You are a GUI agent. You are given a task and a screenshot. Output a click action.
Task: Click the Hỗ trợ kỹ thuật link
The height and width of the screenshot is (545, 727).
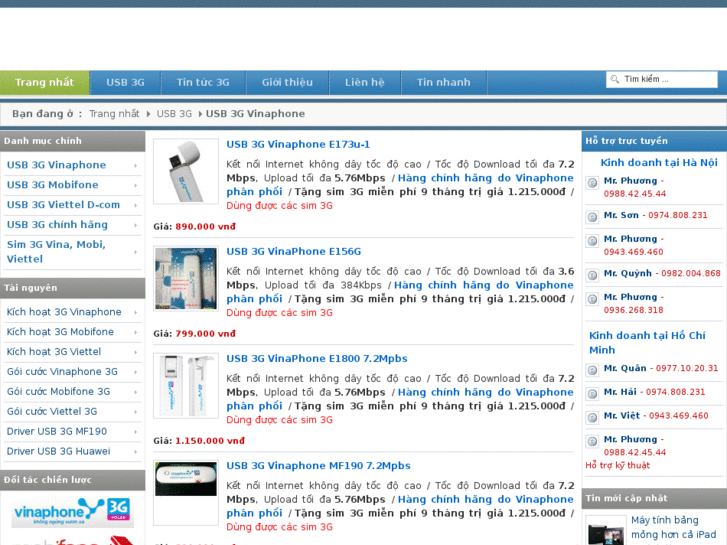[617, 466]
